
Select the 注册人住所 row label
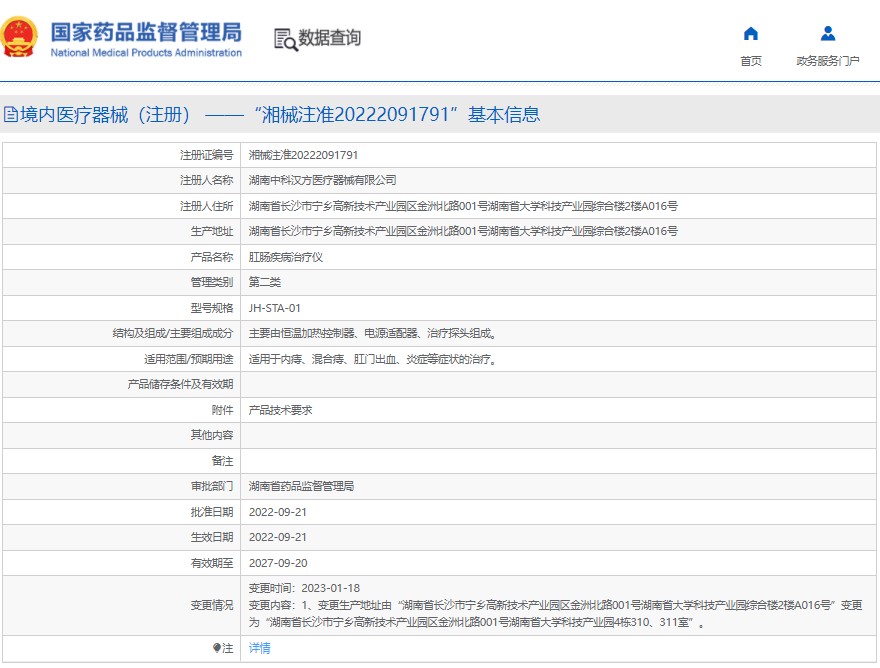206,206
